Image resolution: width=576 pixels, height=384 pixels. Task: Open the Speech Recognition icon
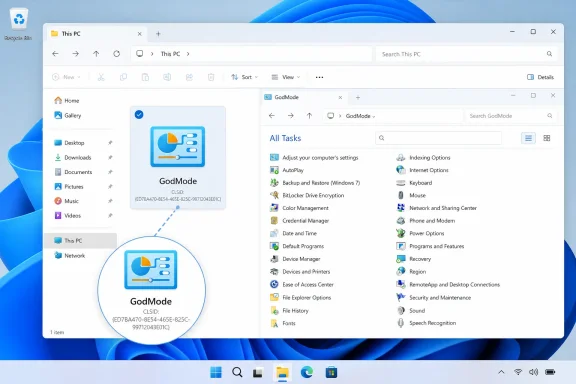click(x=401, y=323)
